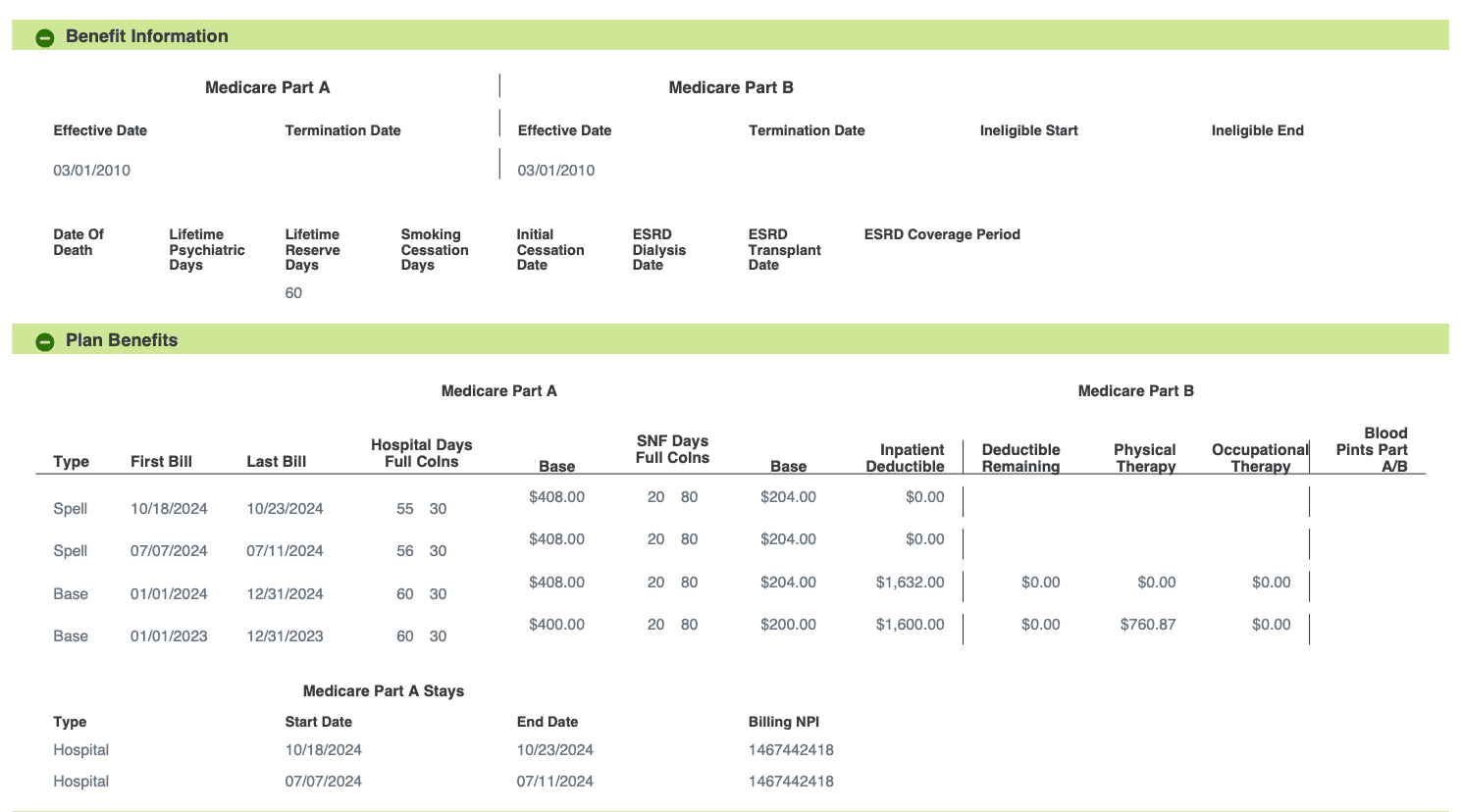Screen dimensions: 1462x812
Task: Click Hospital type in 07/07/2024 stay row
Action: (80, 782)
